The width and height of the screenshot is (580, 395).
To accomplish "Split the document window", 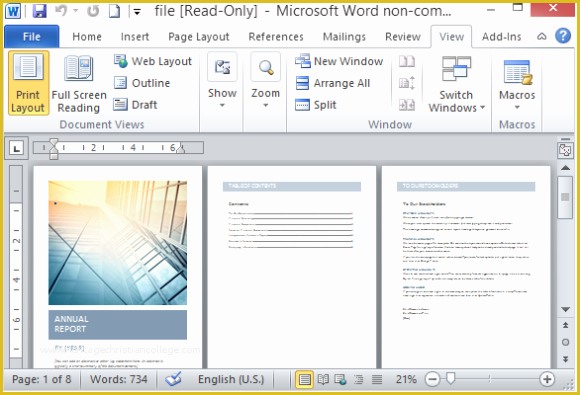I will point(316,105).
